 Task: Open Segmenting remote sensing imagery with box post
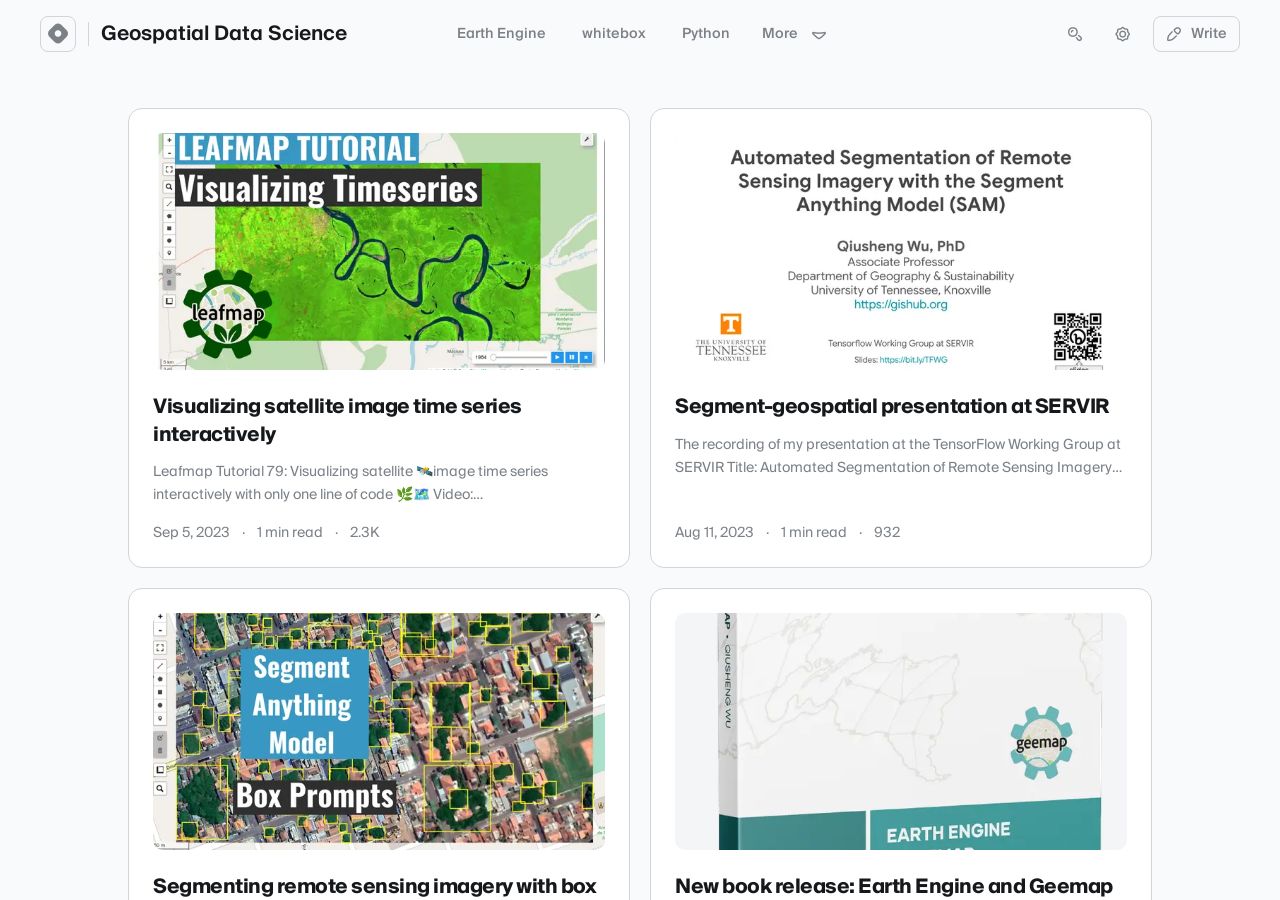(x=375, y=886)
